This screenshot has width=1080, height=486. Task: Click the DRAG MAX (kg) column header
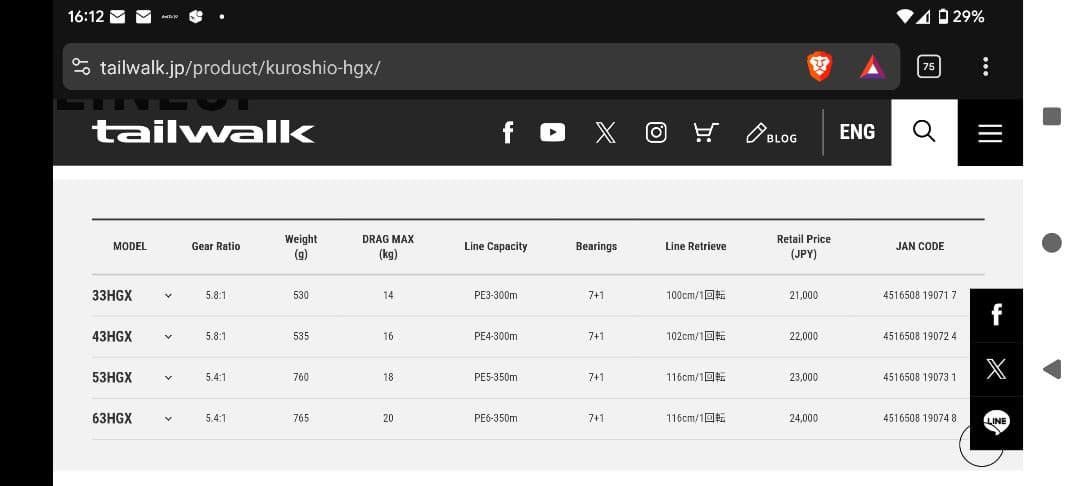pos(388,246)
